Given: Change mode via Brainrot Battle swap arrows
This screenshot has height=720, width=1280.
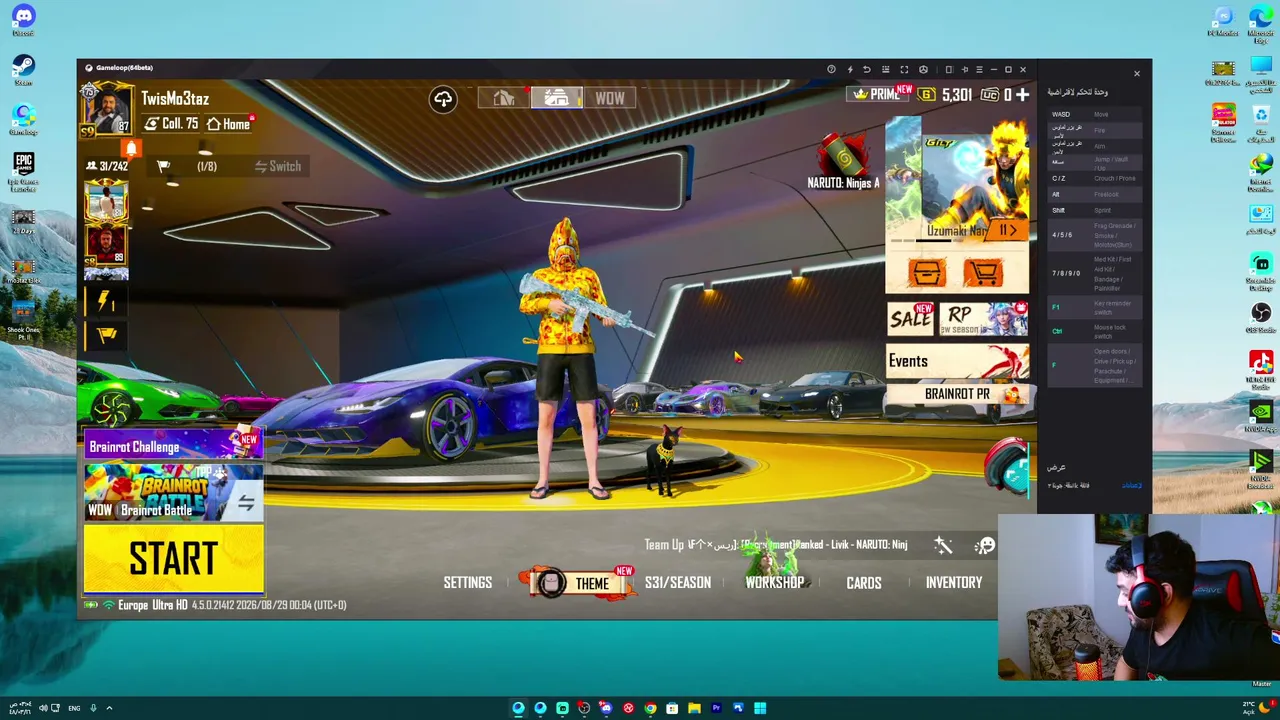Looking at the screenshot, I should click(x=245, y=504).
